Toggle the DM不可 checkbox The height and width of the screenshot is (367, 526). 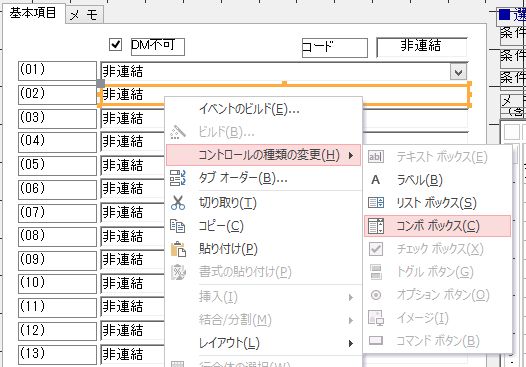click(115, 44)
